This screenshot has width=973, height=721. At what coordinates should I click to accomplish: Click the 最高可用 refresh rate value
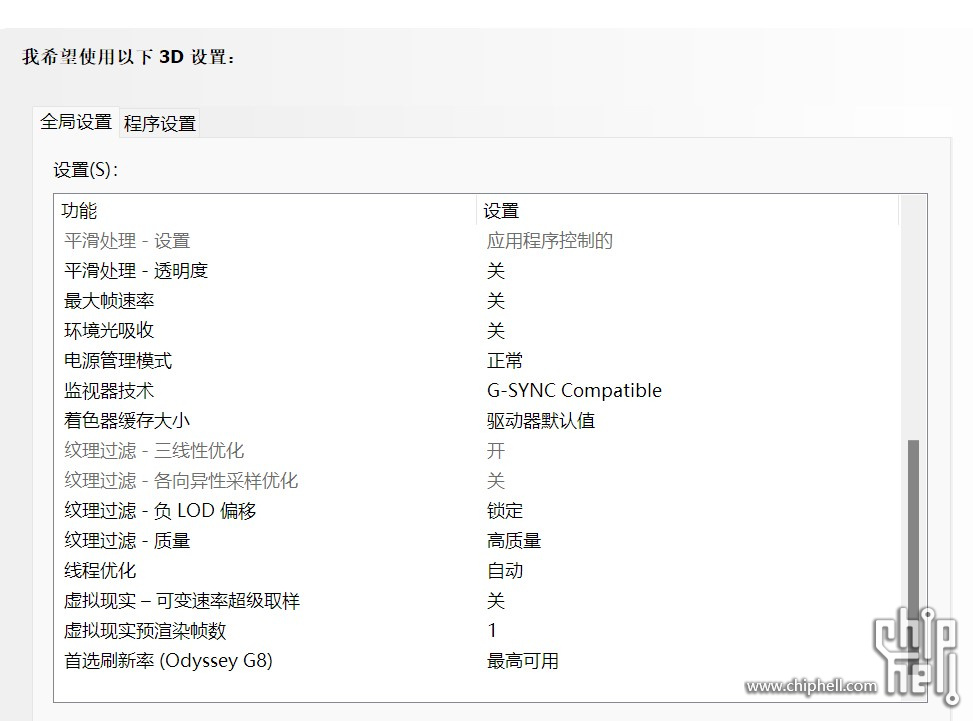[522, 661]
